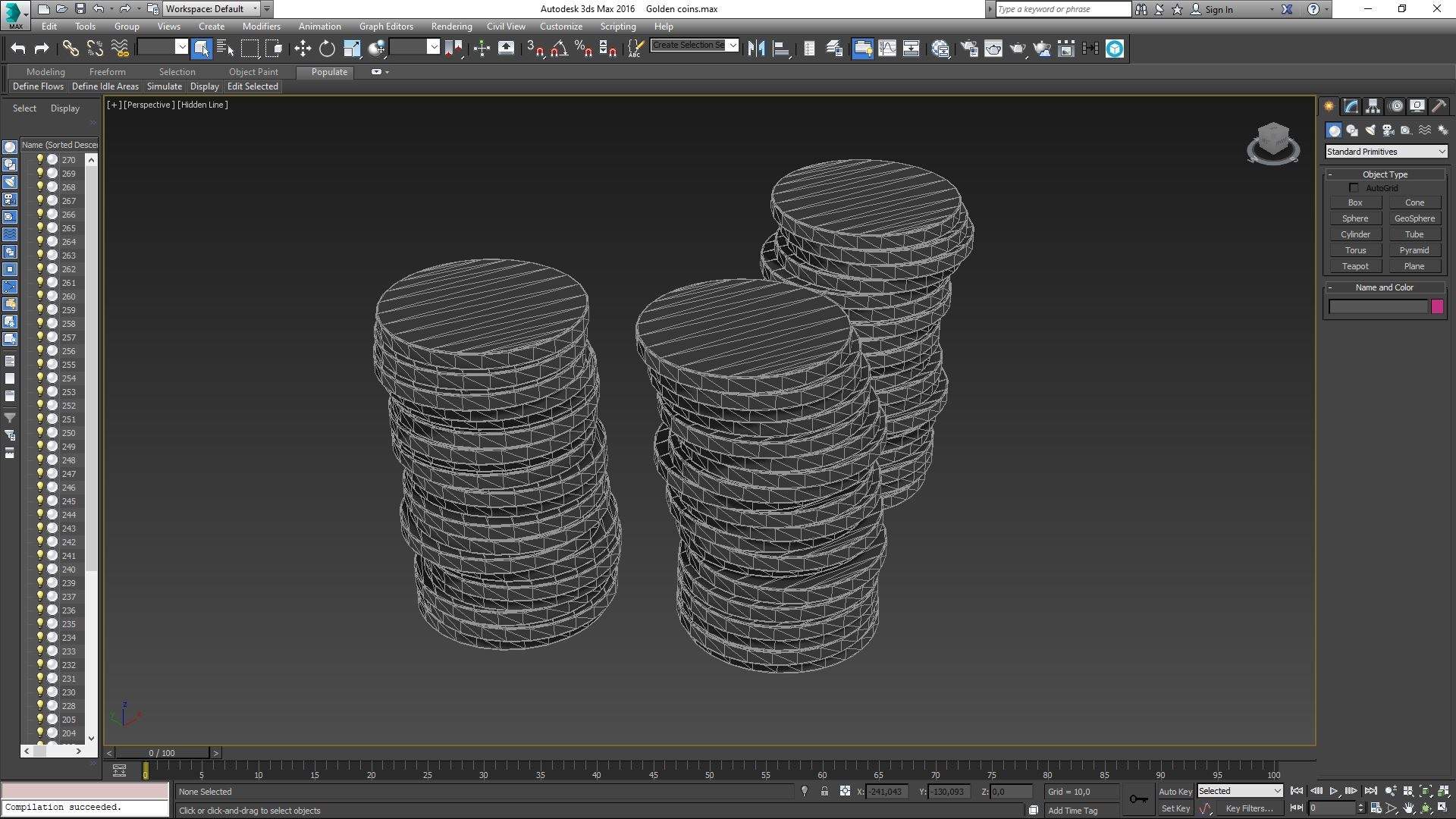Viewport: 1456px width, 819px height.
Task: Open the Rendering menu
Action: click(451, 26)
